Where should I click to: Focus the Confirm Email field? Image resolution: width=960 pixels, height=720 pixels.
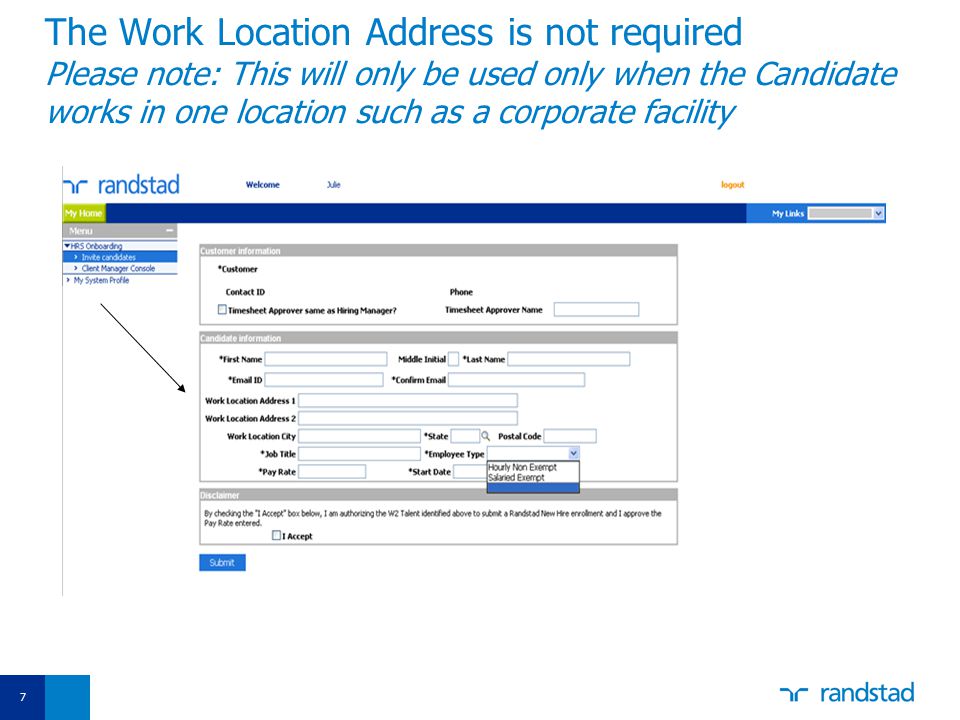(x=517, y=380)
